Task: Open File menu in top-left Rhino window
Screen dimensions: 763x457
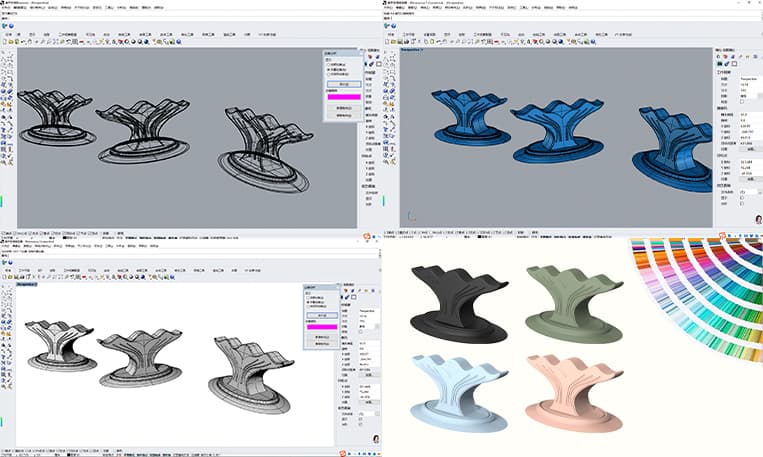Action: (6, 8)
